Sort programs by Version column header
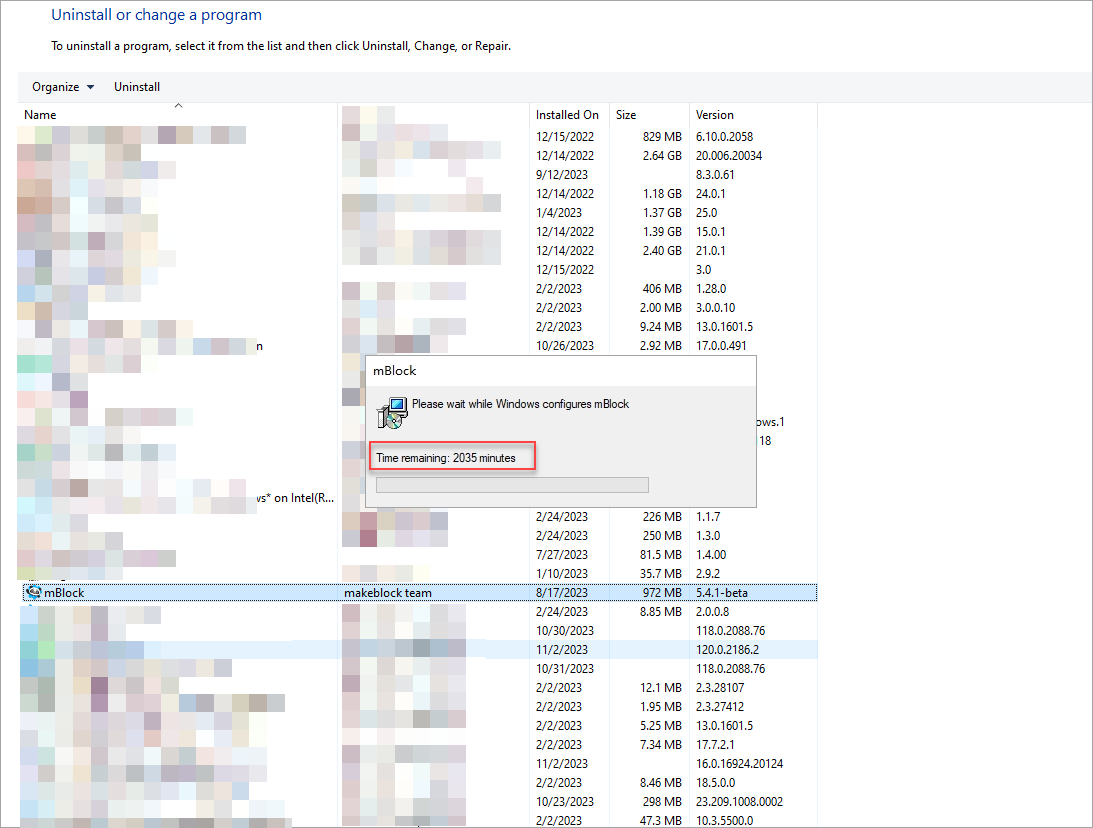This screenshot has width=1093, height=828. coord(714,115)
